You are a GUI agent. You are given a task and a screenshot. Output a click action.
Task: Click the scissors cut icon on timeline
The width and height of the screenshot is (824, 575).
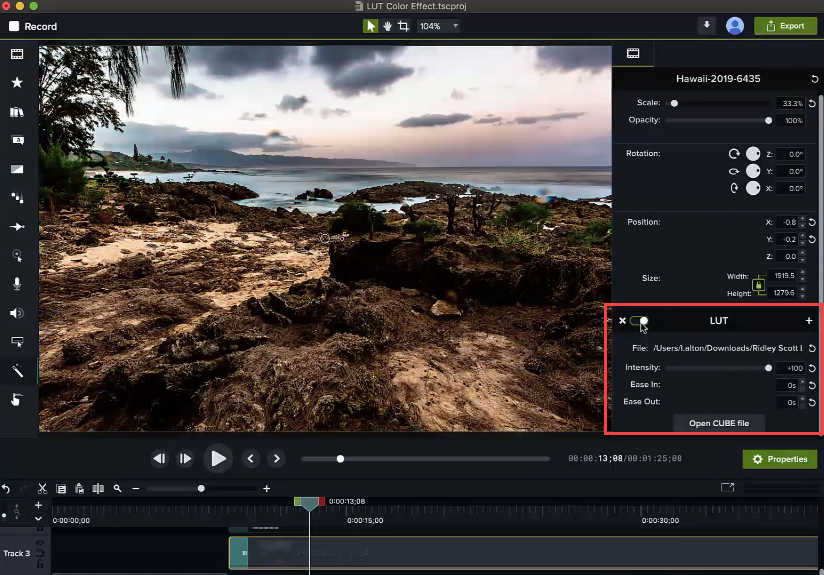pos(42,489)
